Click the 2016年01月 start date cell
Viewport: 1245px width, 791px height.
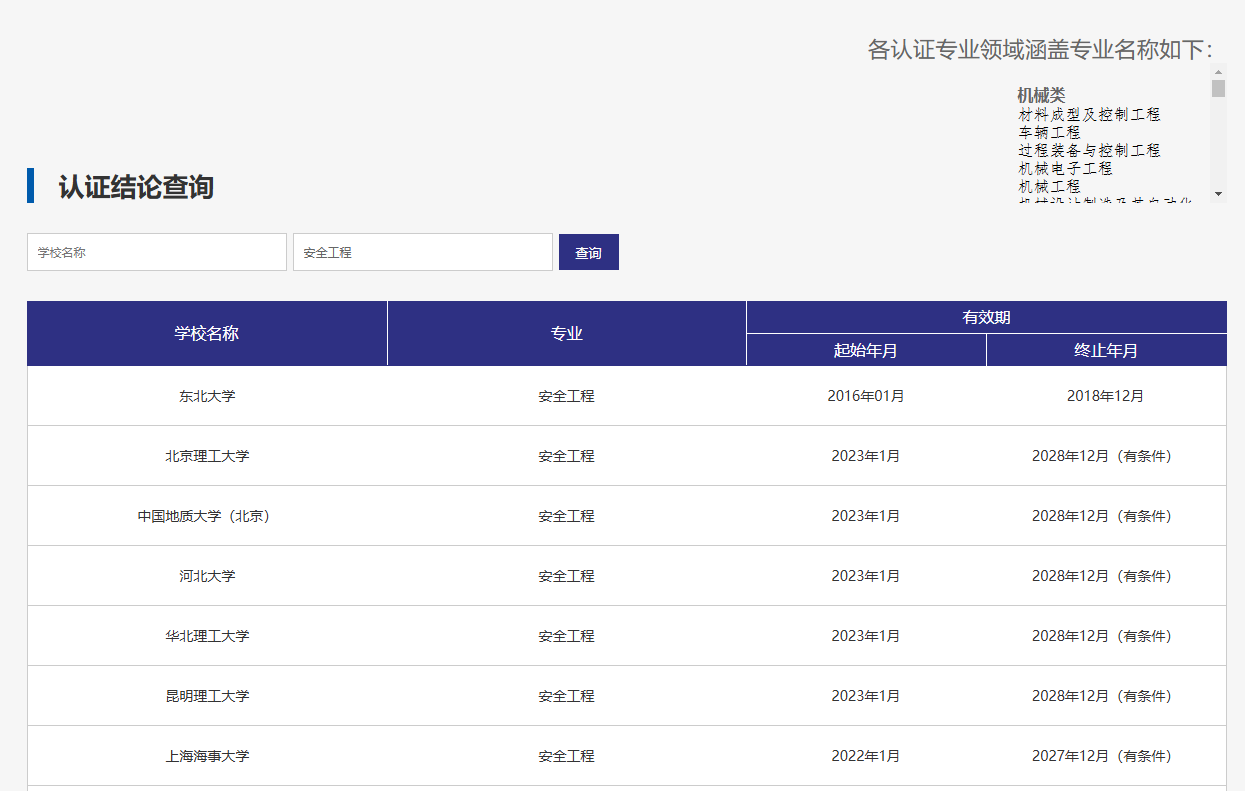point(866,396)
